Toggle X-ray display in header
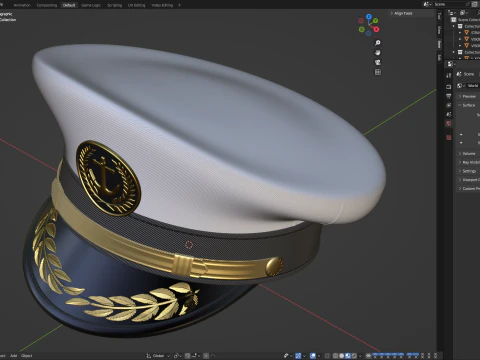480x360 pixels. 327,356
